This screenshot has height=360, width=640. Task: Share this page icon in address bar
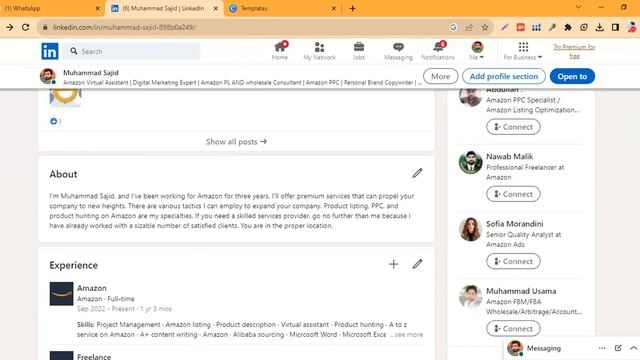469,27
